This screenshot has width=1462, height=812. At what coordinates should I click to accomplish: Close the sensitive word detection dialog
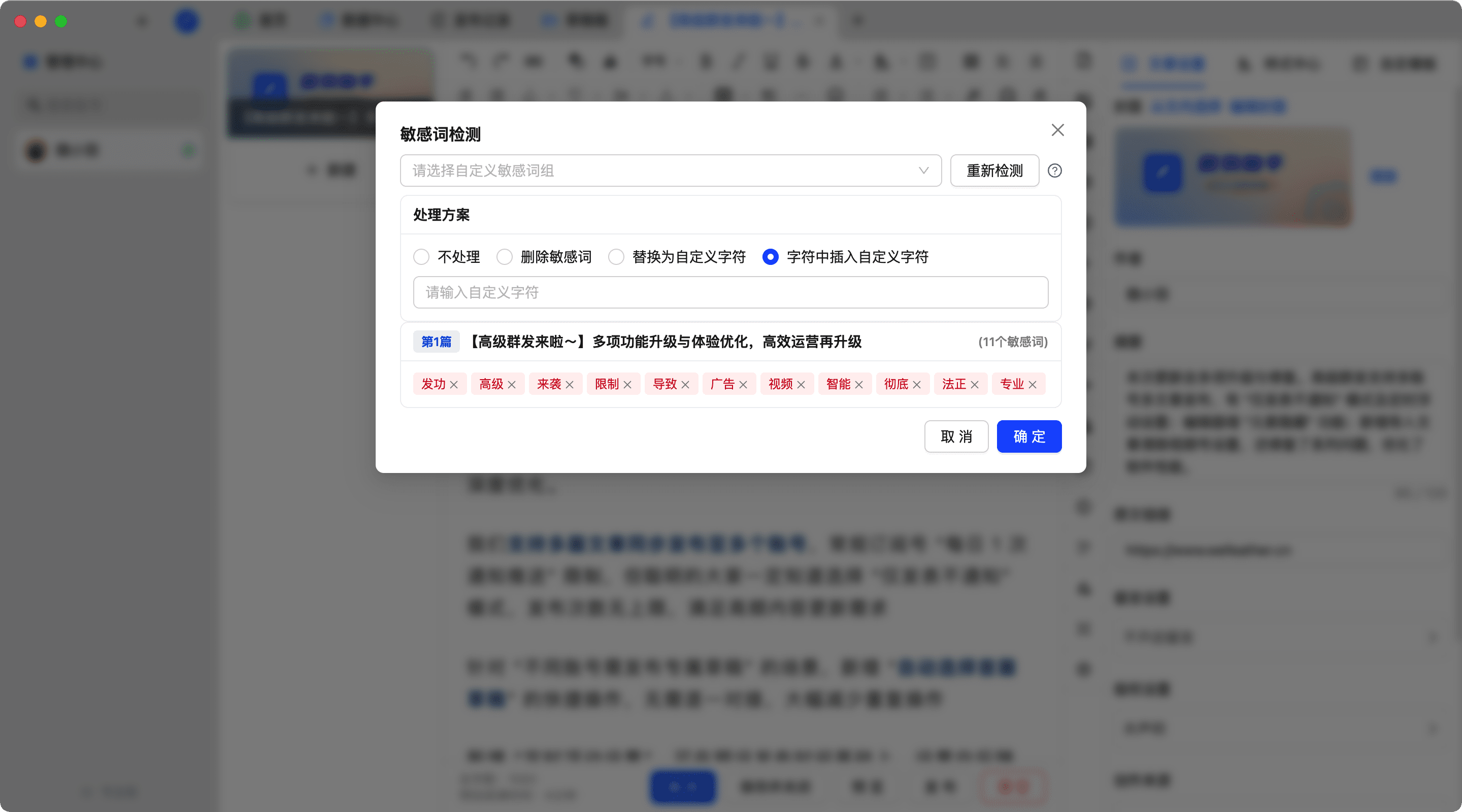[1057, 130]
